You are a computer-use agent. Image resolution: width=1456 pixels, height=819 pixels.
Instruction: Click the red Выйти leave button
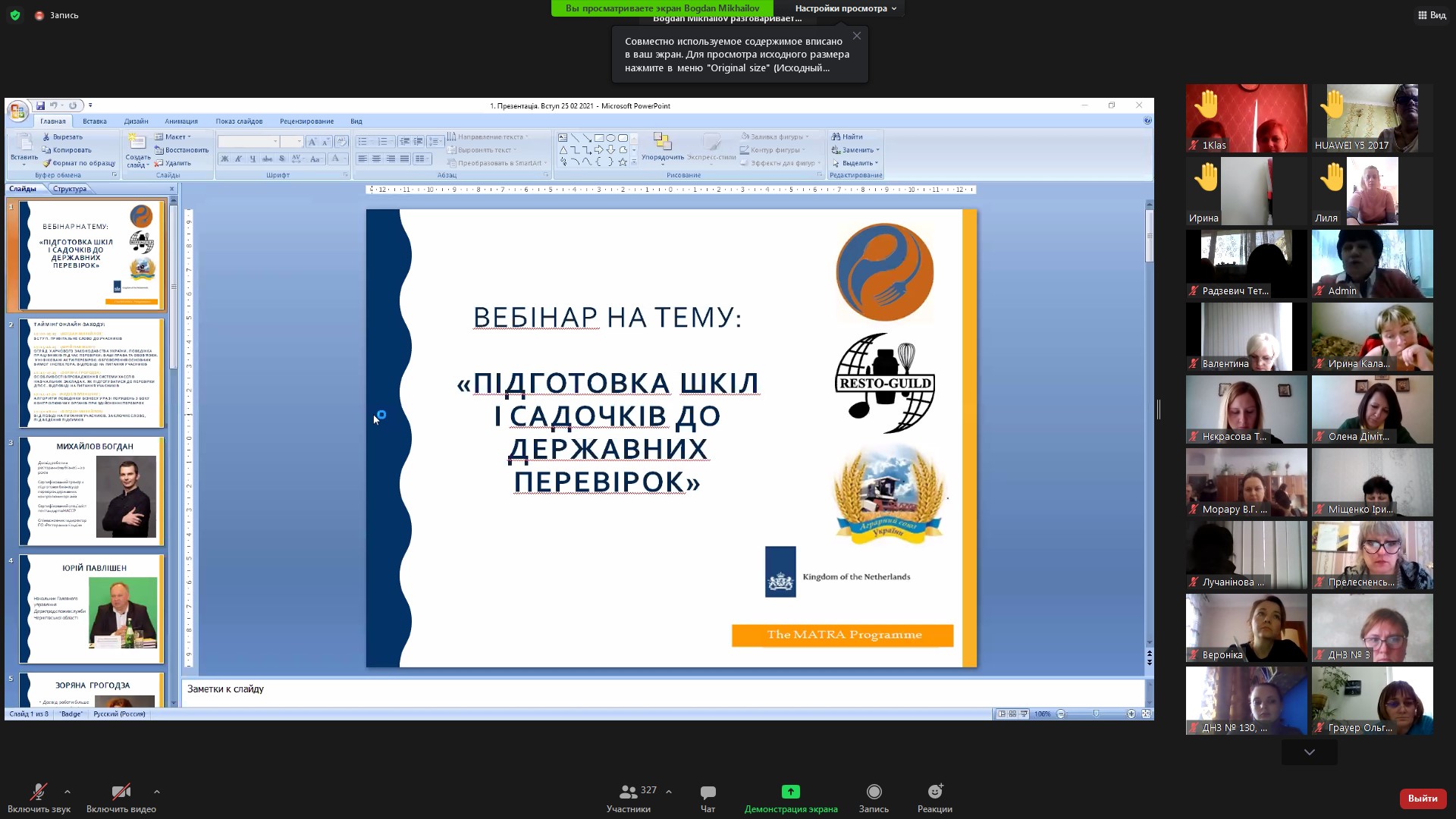pyautogui.click(x=1423, y=799)
